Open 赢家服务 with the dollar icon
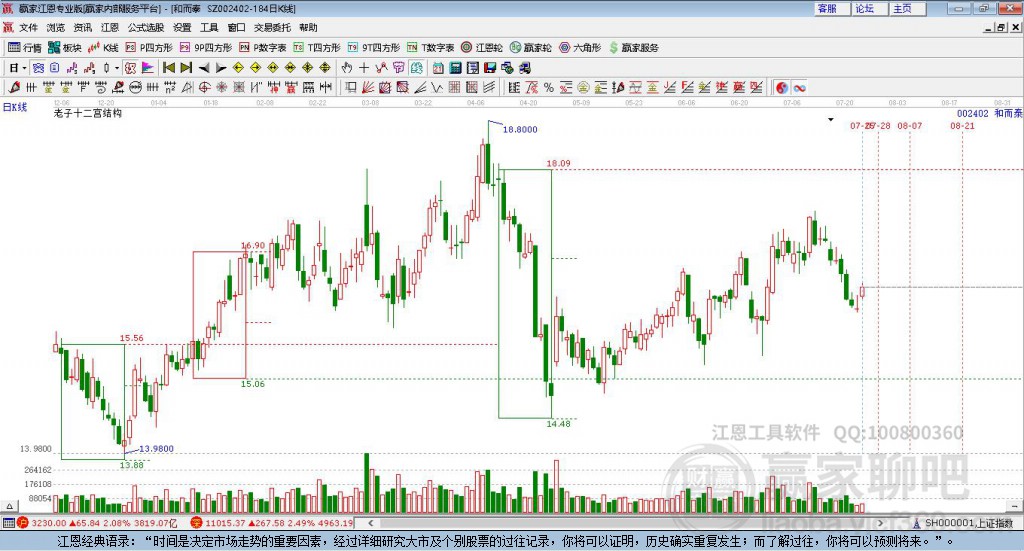1024x551 pixels. point(633,48)
